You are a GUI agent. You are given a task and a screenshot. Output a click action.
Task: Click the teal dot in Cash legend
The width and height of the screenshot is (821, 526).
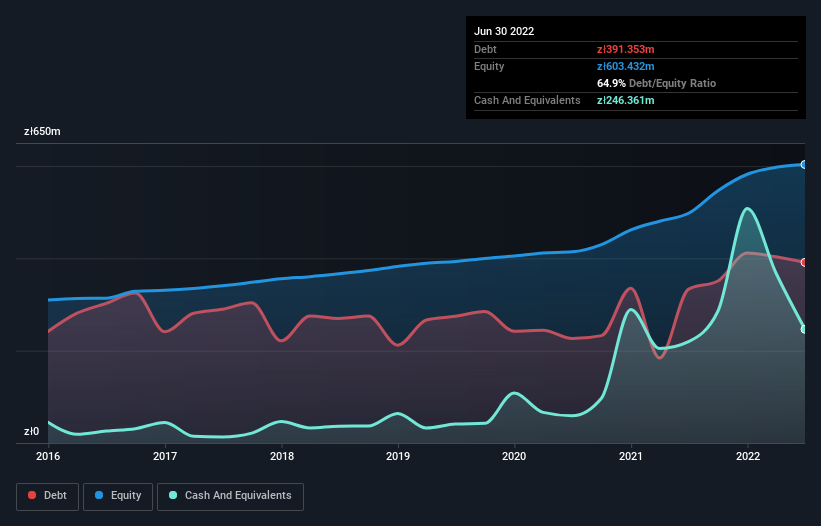pos(173,495)
